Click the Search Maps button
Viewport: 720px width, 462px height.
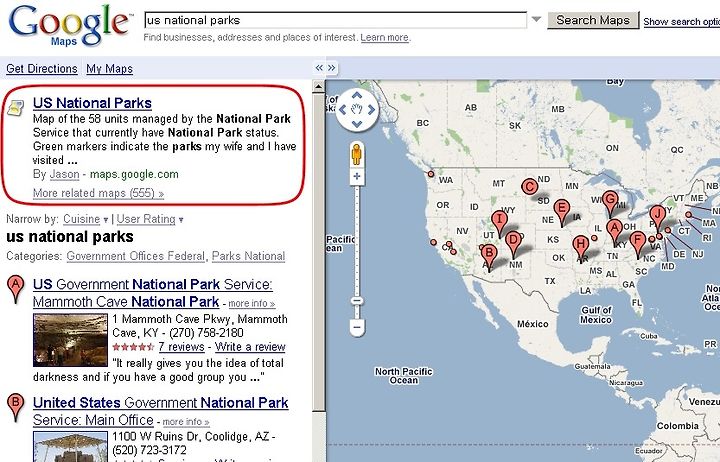click(593, 20)
